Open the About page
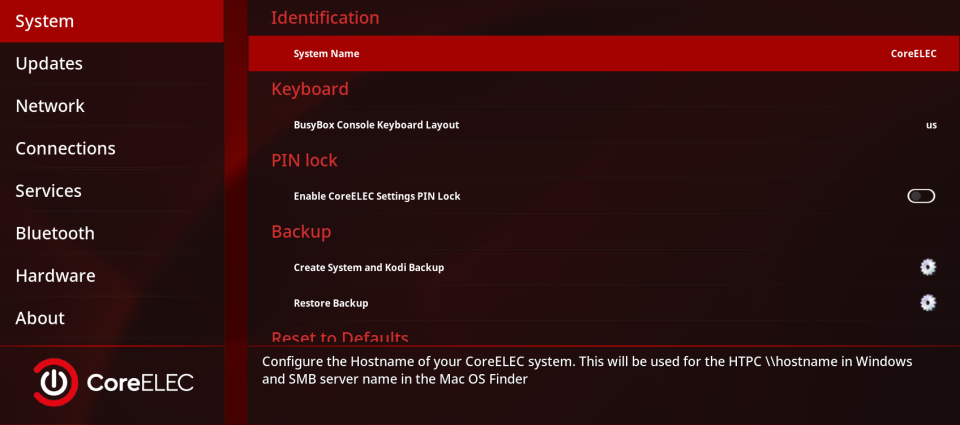The image size is (960, 425). (x=40, y=318)
